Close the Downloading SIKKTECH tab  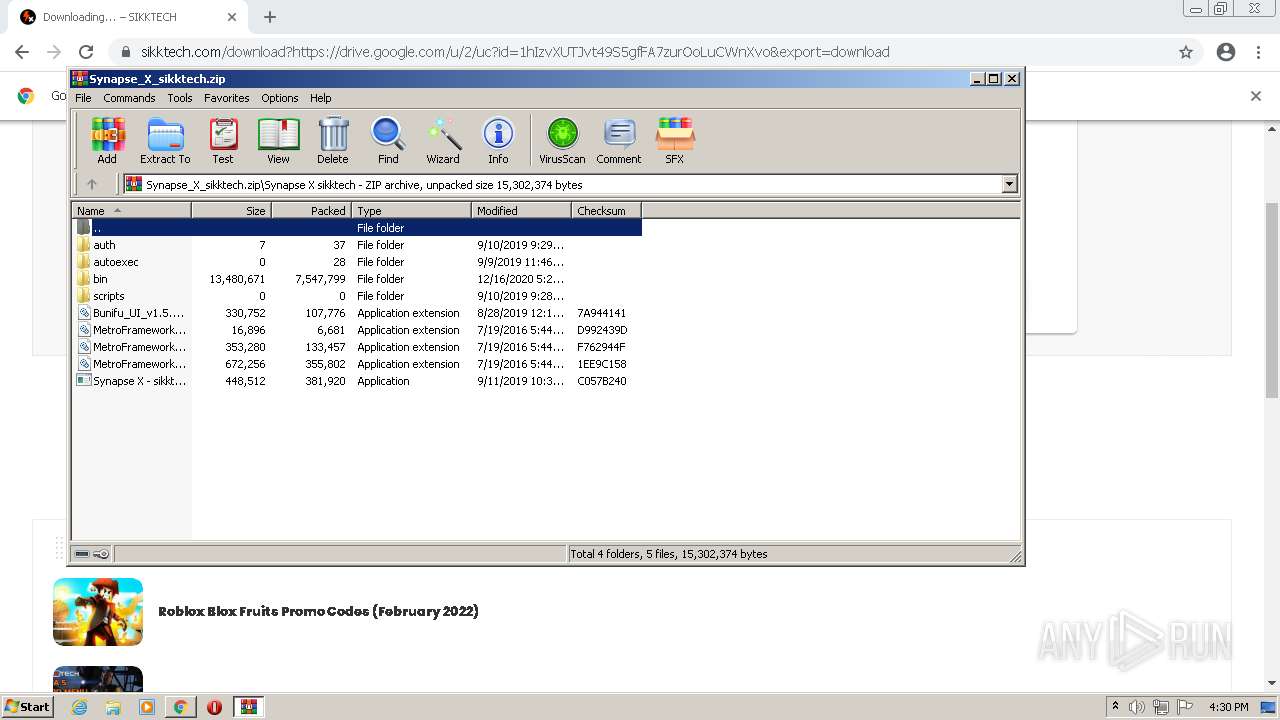[x=231, y=17]
